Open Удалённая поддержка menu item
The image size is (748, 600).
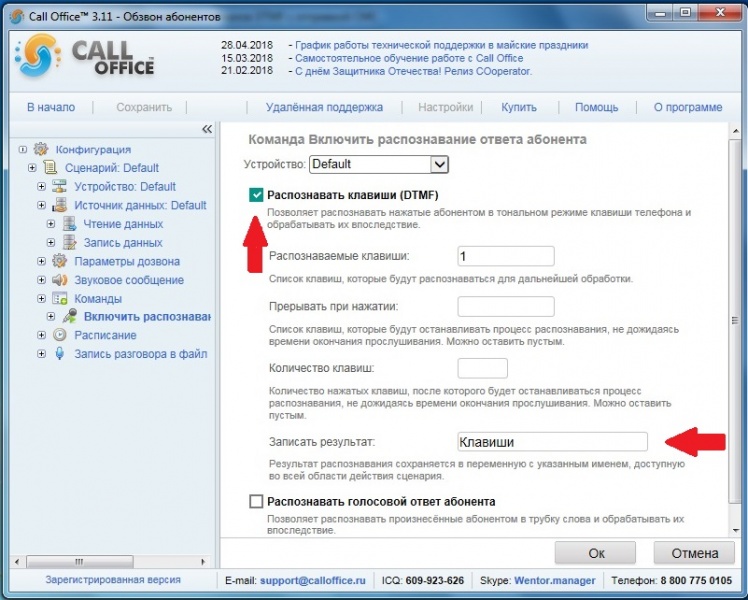click(x=324, y=107)
